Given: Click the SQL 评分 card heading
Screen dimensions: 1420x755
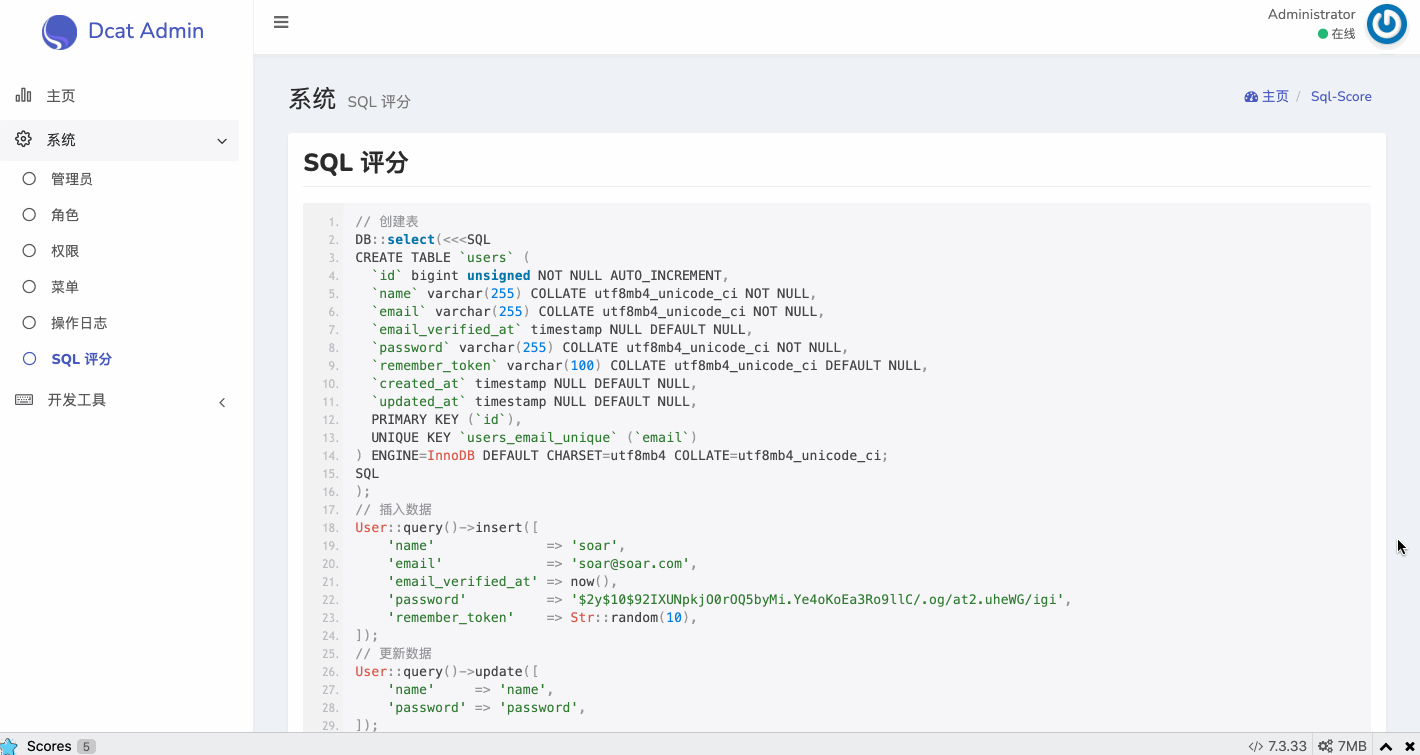Looking at the screenshot, I should click(x=356, y=163).
